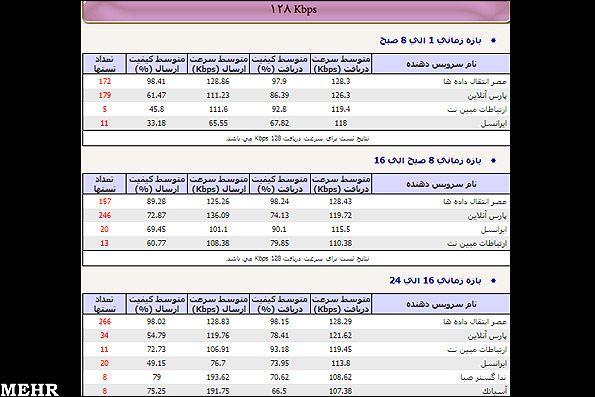Click the bullet beside "بازه زمانی 16 الی 24"
This screenshot has height=397, width=595.
click(493, 281)
